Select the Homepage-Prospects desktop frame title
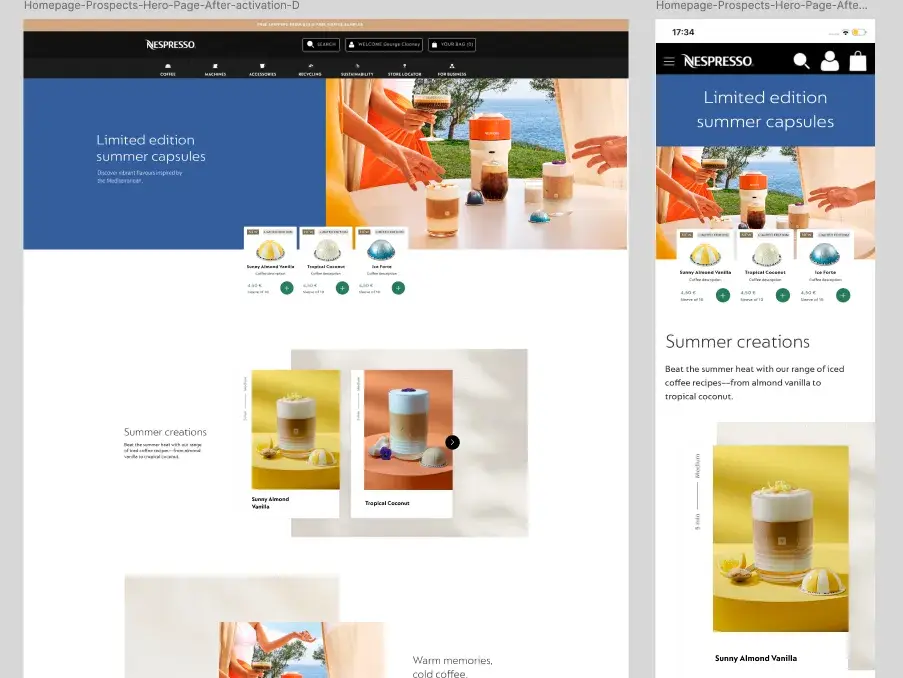 161,6
